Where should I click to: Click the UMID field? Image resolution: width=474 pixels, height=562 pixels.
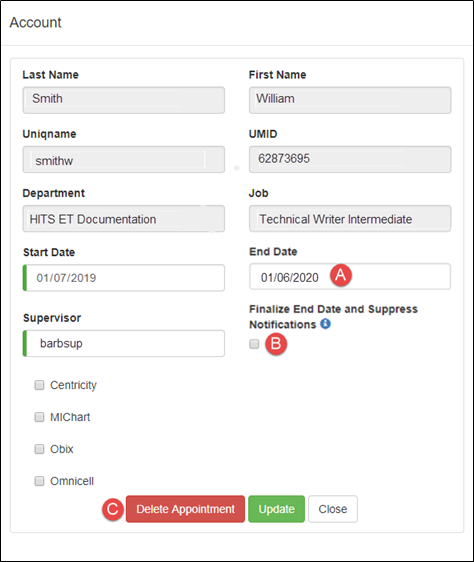pyautogui.click(x=350, y=159)
